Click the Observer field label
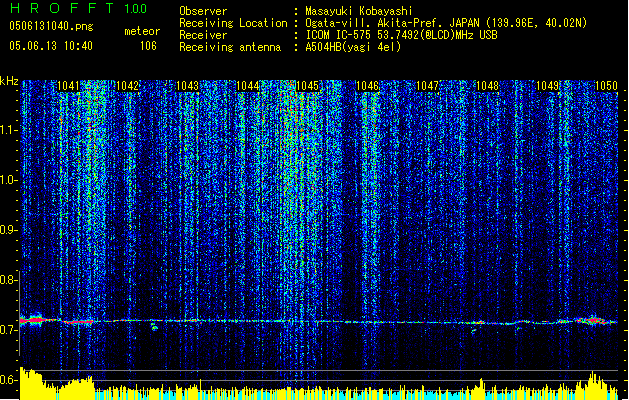This screenshot has height=400, width=629. [203, 11]
